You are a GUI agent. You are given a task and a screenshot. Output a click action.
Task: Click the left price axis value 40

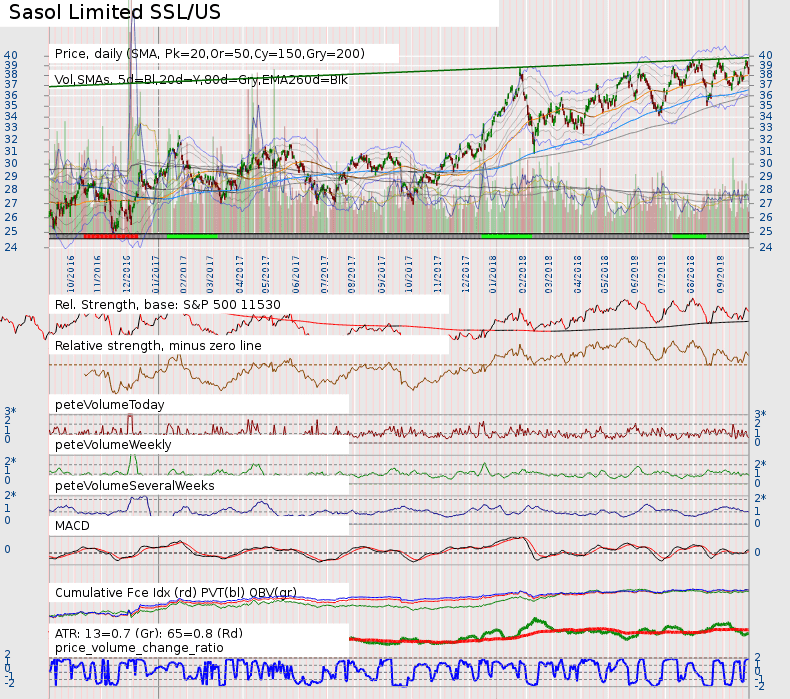[x=11, y=55]
